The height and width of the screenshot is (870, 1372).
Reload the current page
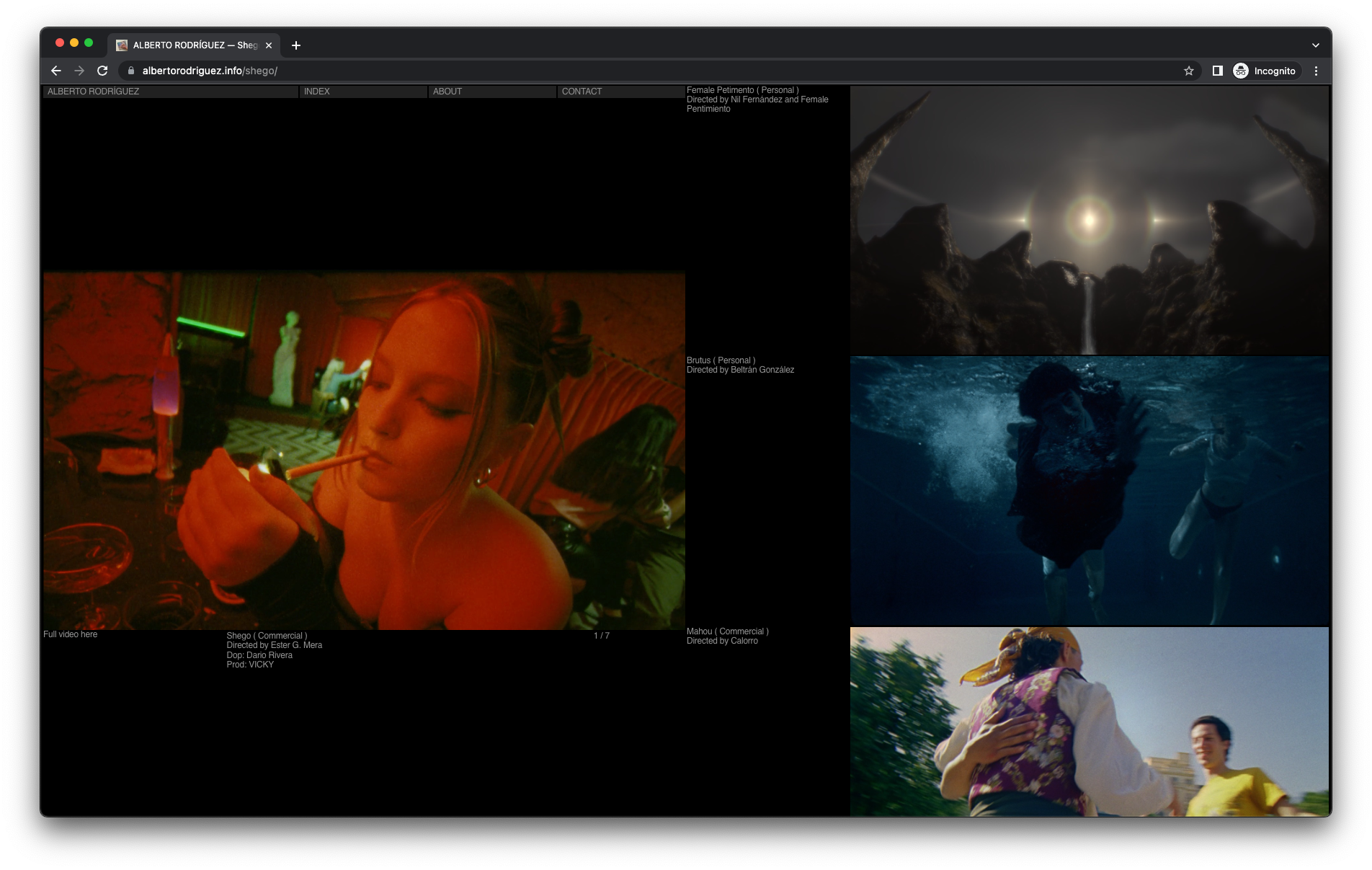pyautogui.click(x=102, y=71)
